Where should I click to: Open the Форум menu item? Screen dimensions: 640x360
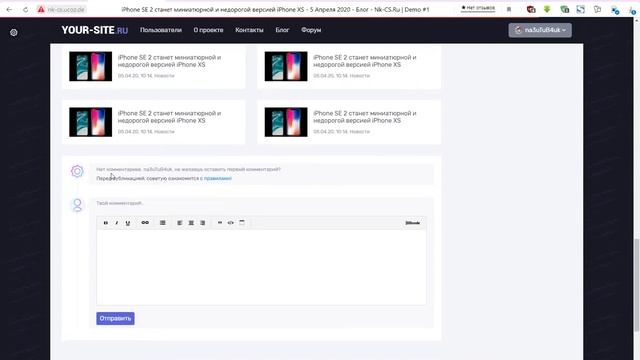[311, 30]
